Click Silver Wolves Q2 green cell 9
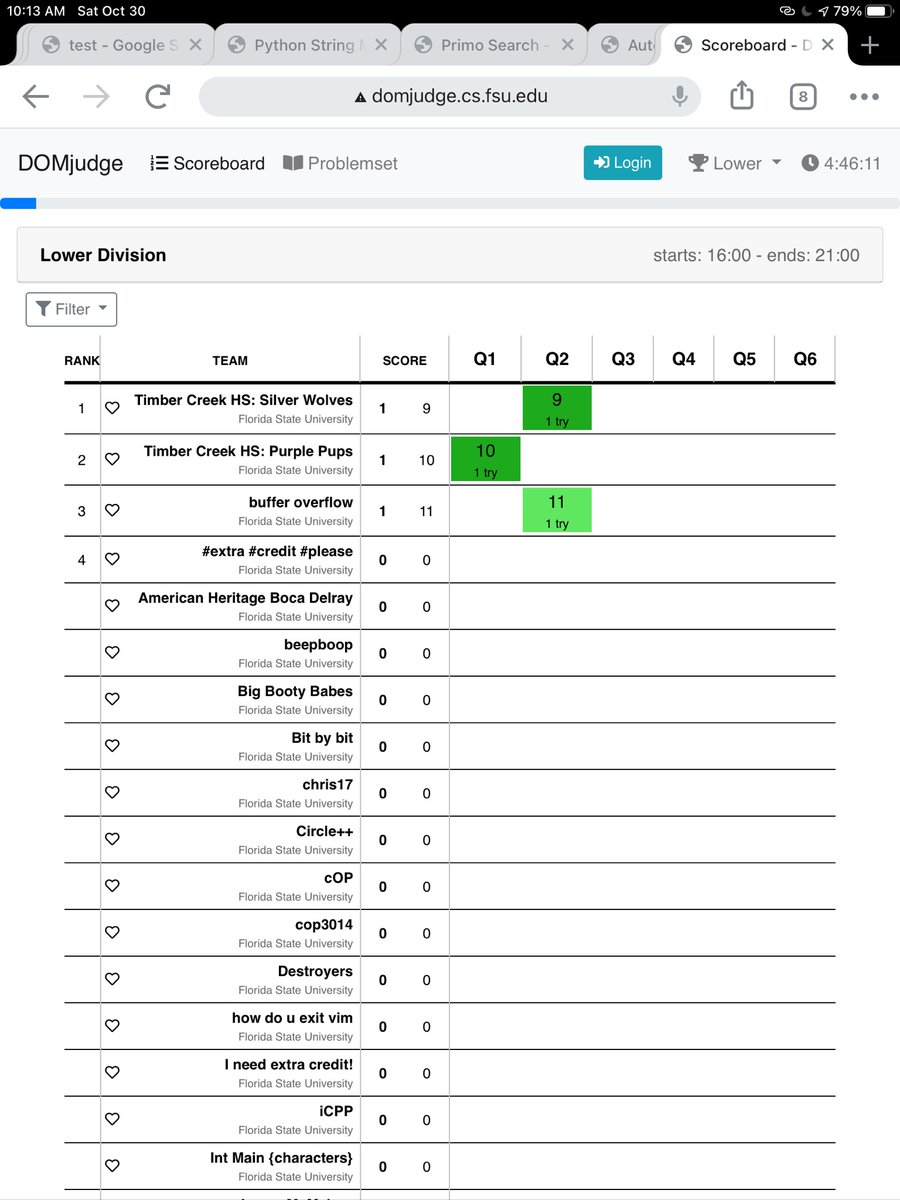The width and height of the screenshot is (900, 1200). coord(557,408)
